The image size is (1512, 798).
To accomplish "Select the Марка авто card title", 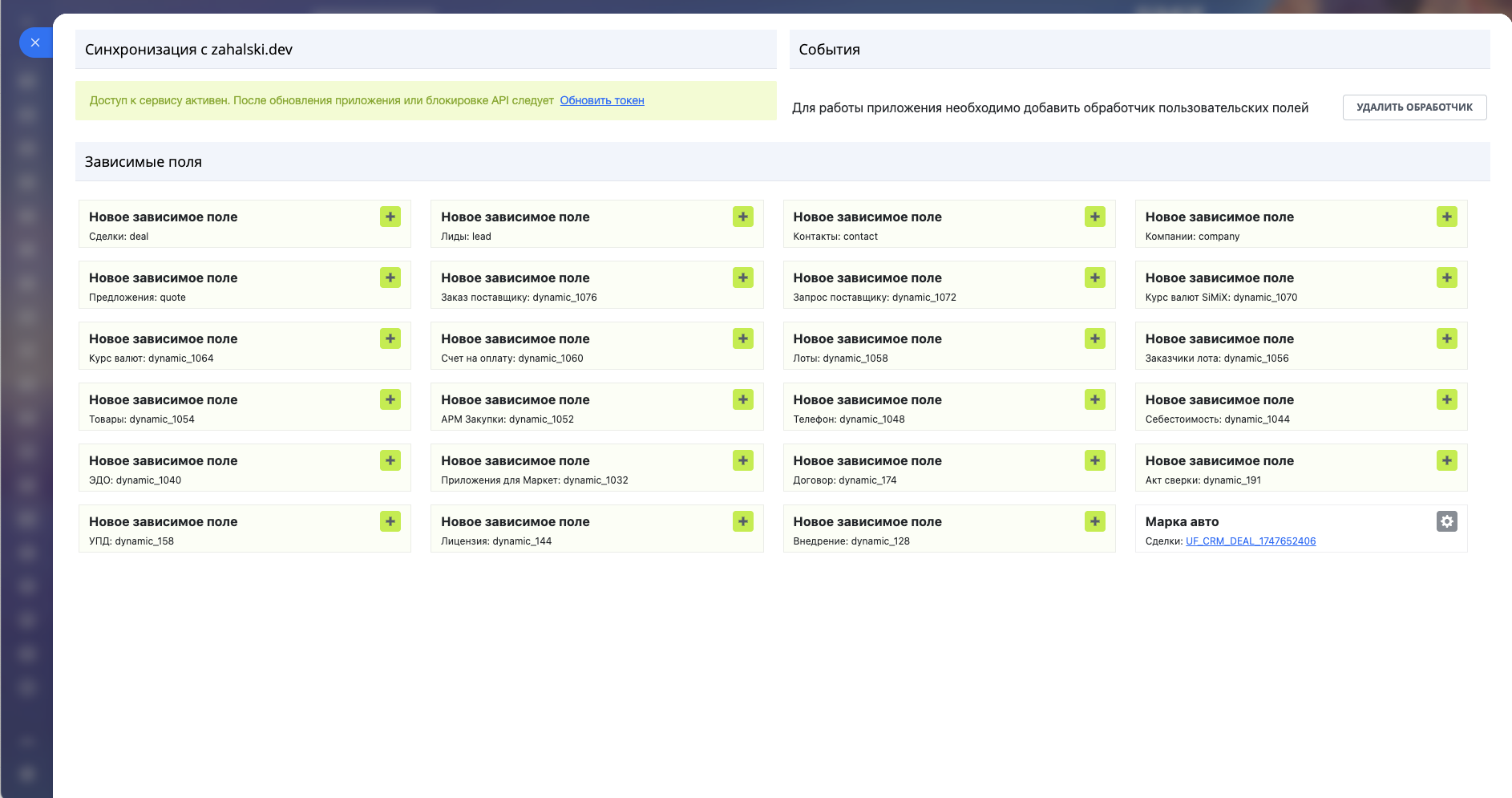I will click(x=1182, y=521).
